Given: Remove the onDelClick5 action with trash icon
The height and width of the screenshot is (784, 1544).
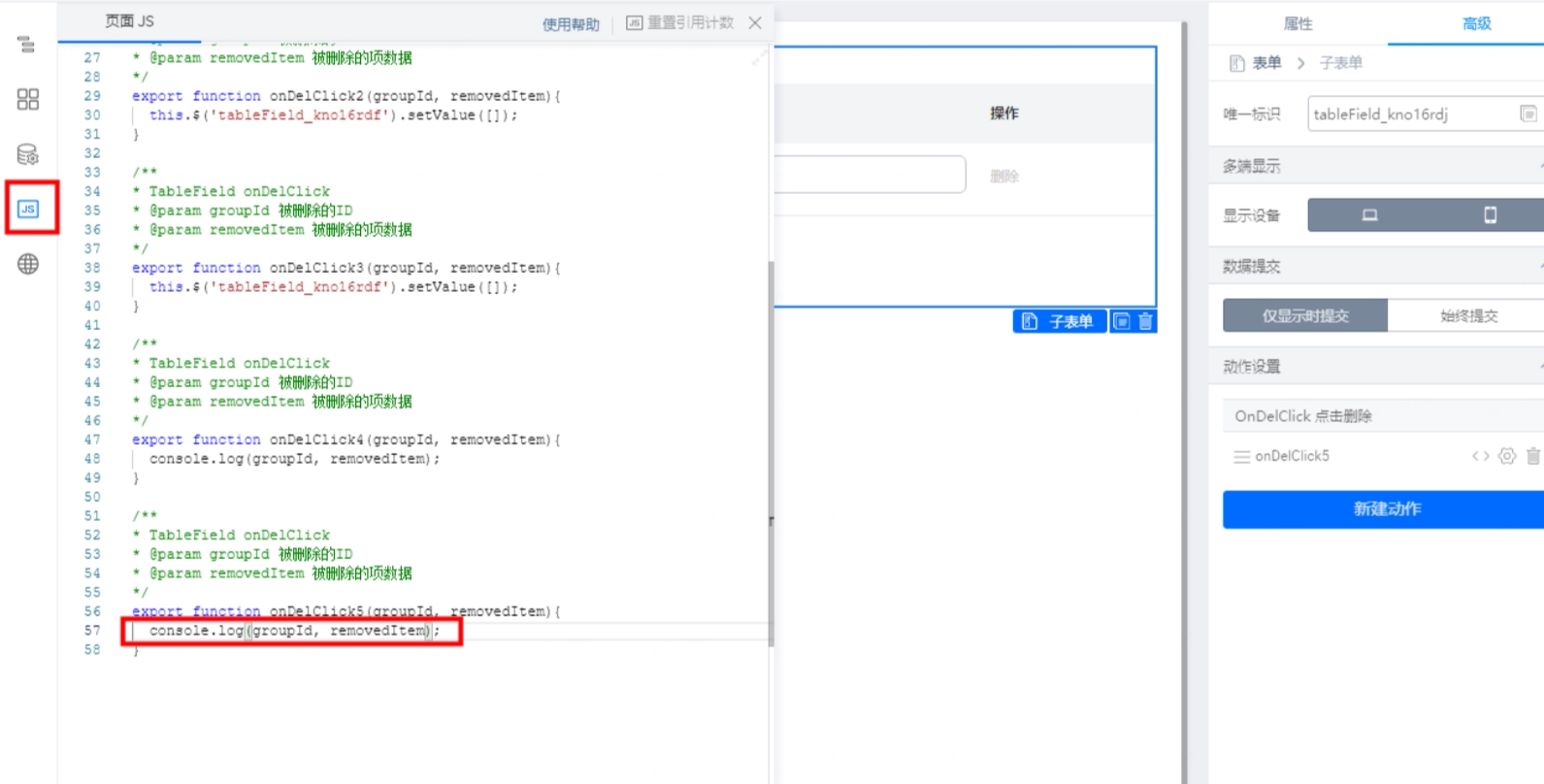Looking at the screenshot, I should (1533, 456).
